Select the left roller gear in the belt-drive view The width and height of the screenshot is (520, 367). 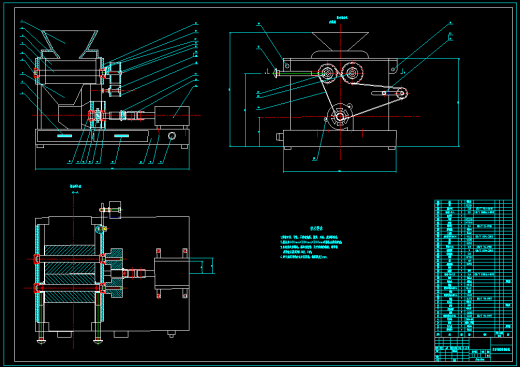[x=327, y=73]
